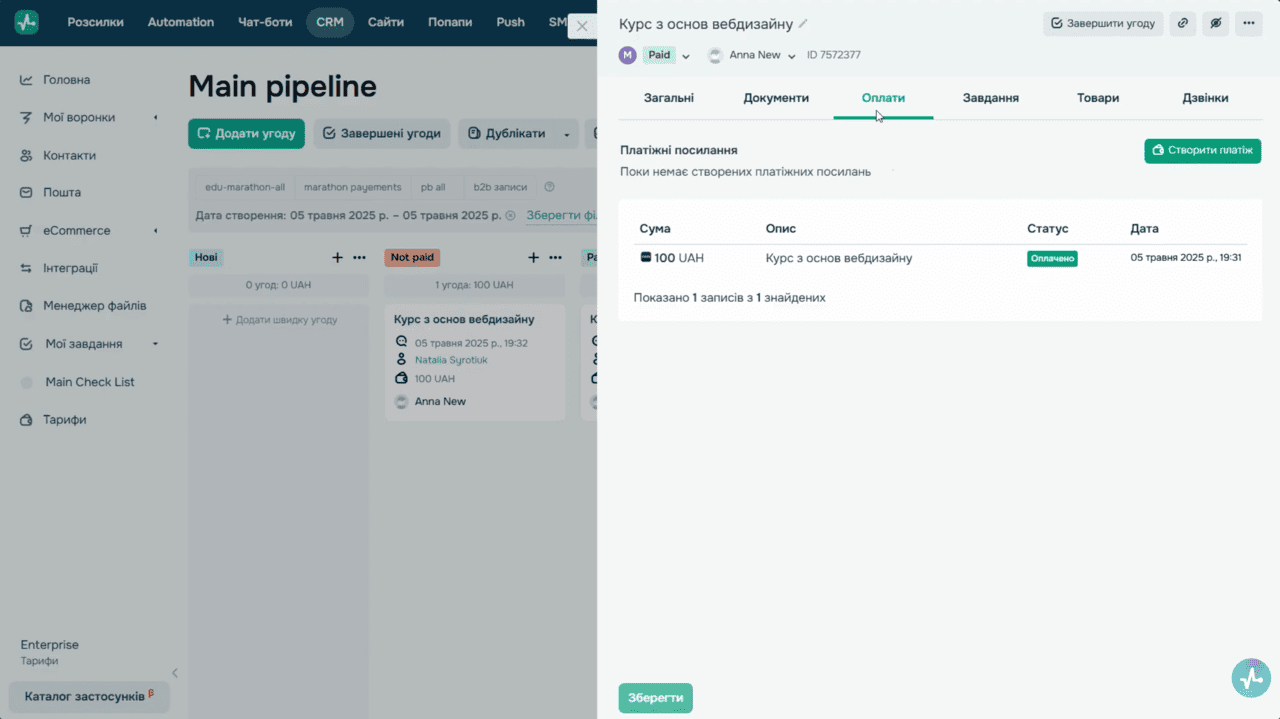Click the Зберегти фільтр link
The width and height of the screenshot is (1280, 719).
562,215
